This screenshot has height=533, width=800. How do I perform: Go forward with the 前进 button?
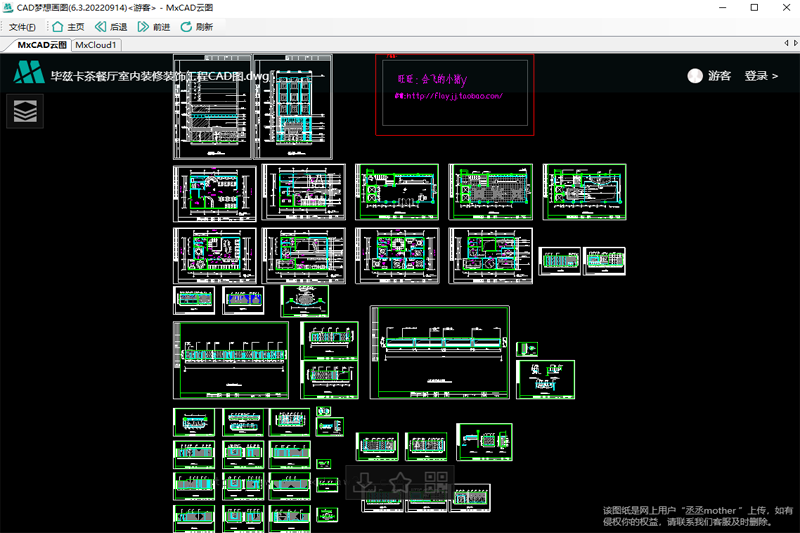pyautogui.click(x=153, y=27)
